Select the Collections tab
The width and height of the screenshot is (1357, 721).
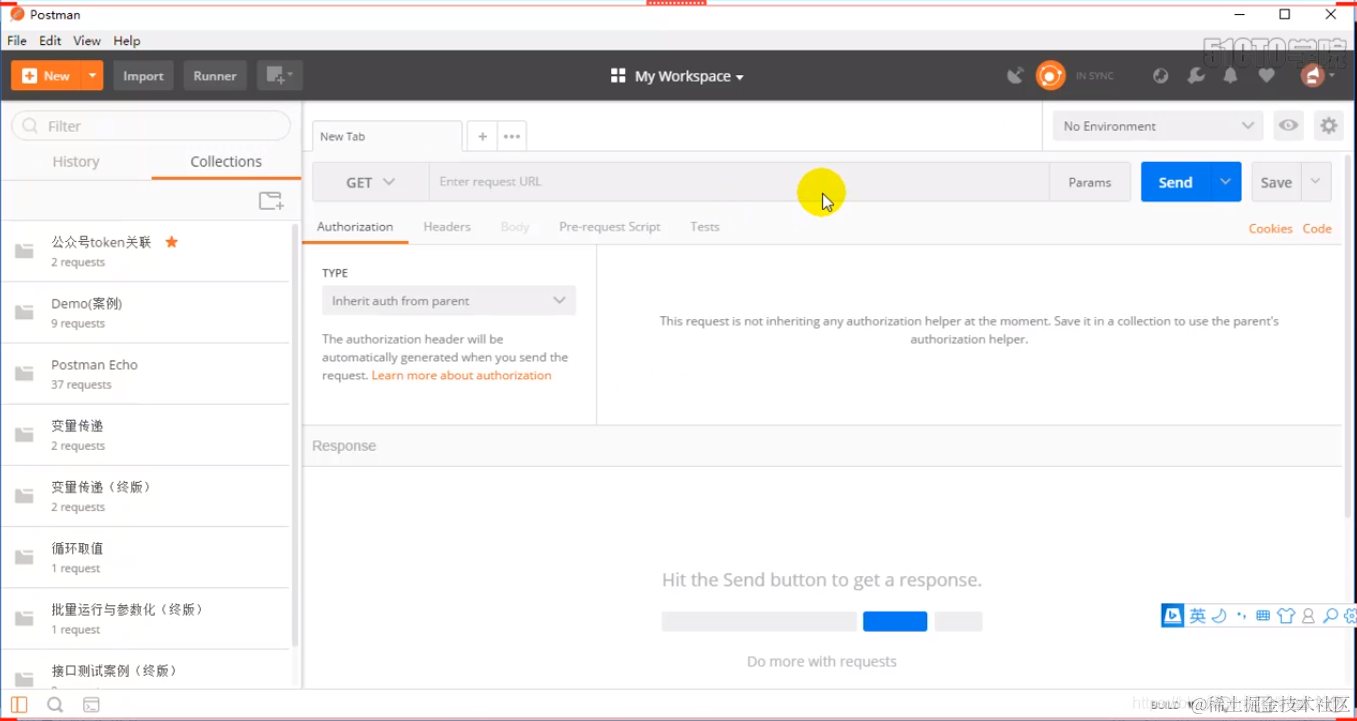pyautogui.click(x=226, y=161)
